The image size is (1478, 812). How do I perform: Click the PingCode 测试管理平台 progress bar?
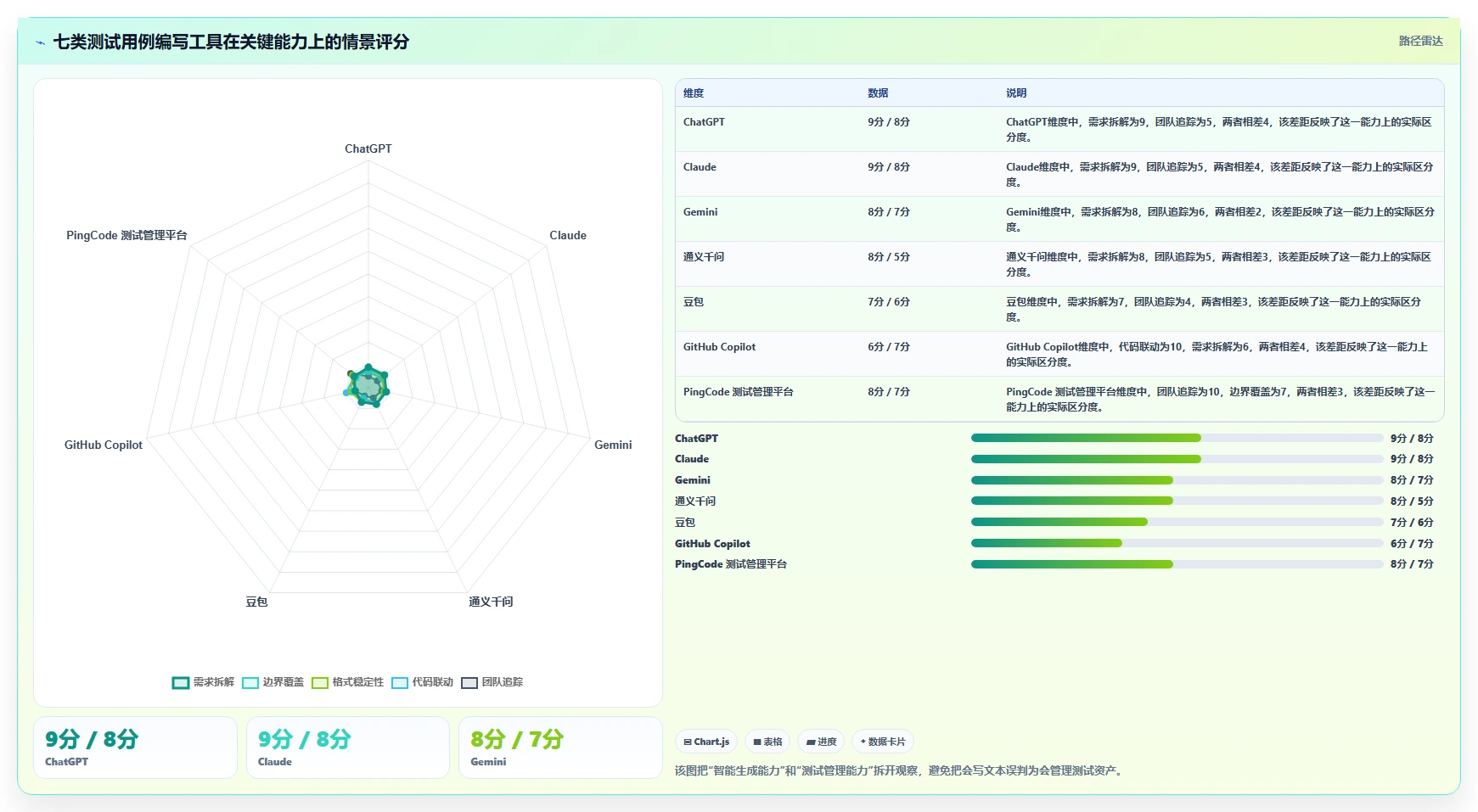(x=1177, y=564)
